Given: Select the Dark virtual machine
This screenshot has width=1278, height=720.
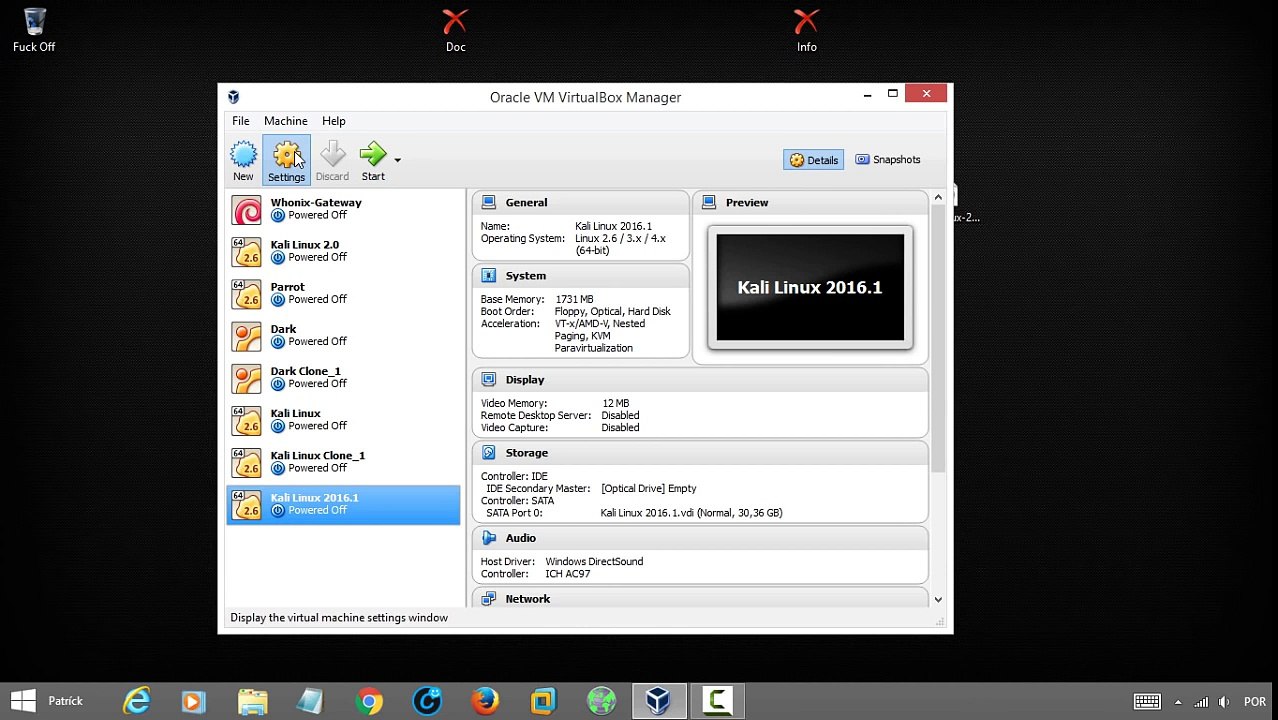Looking at the screenshot, I should click(x=343, y=335).
